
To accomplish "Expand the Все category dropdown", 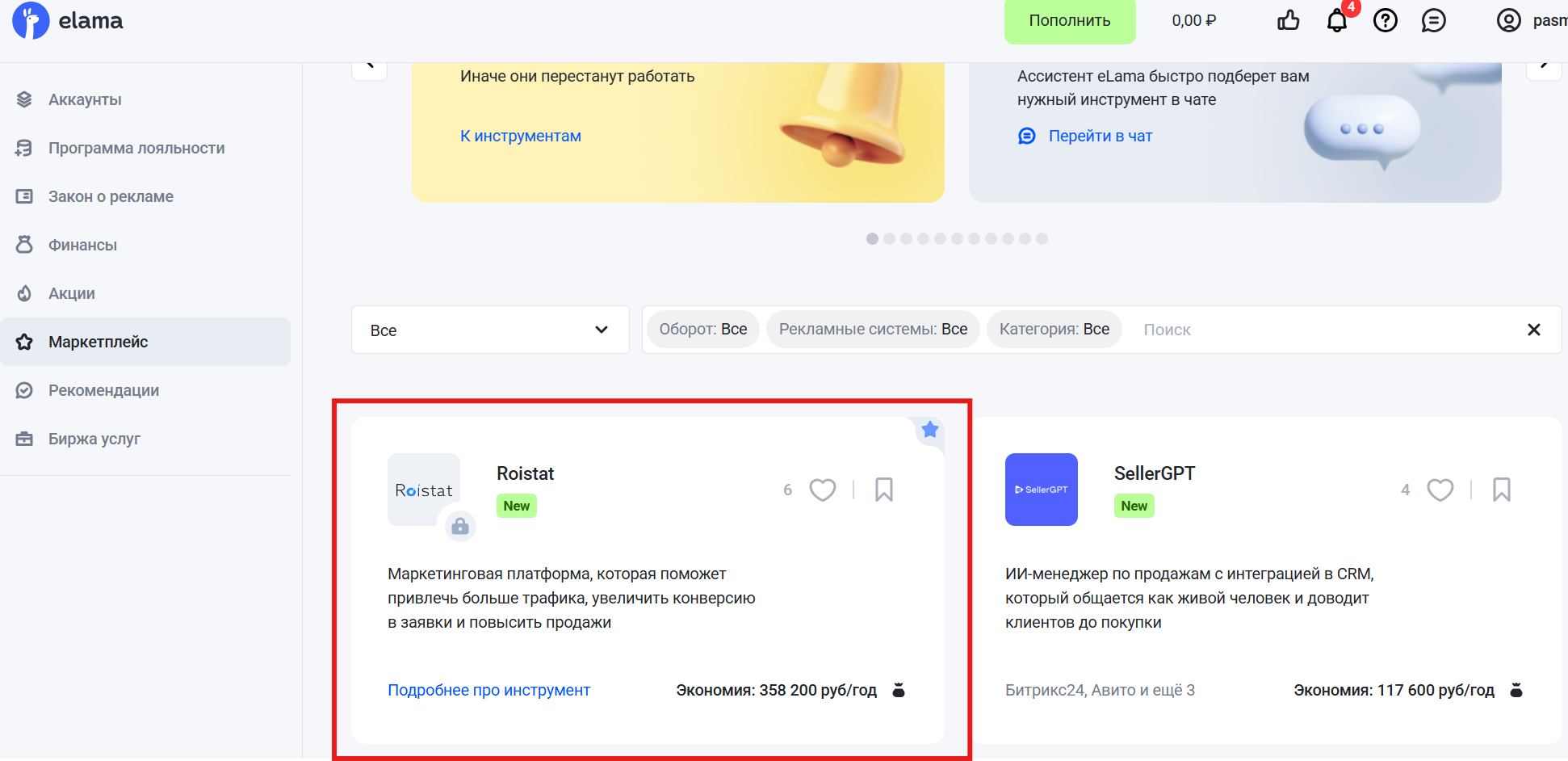I will tap(489, 330).
